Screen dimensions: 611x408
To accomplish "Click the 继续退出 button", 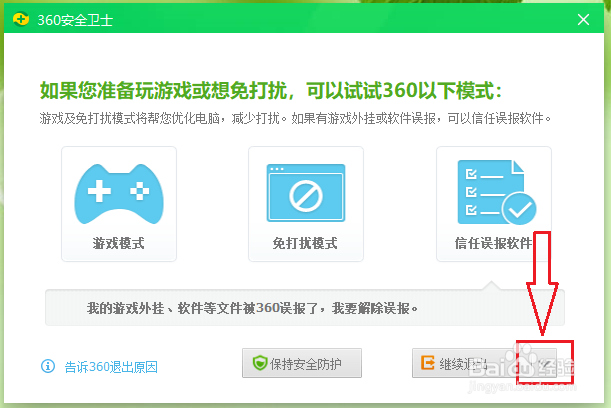I will (x=484, y=363).
